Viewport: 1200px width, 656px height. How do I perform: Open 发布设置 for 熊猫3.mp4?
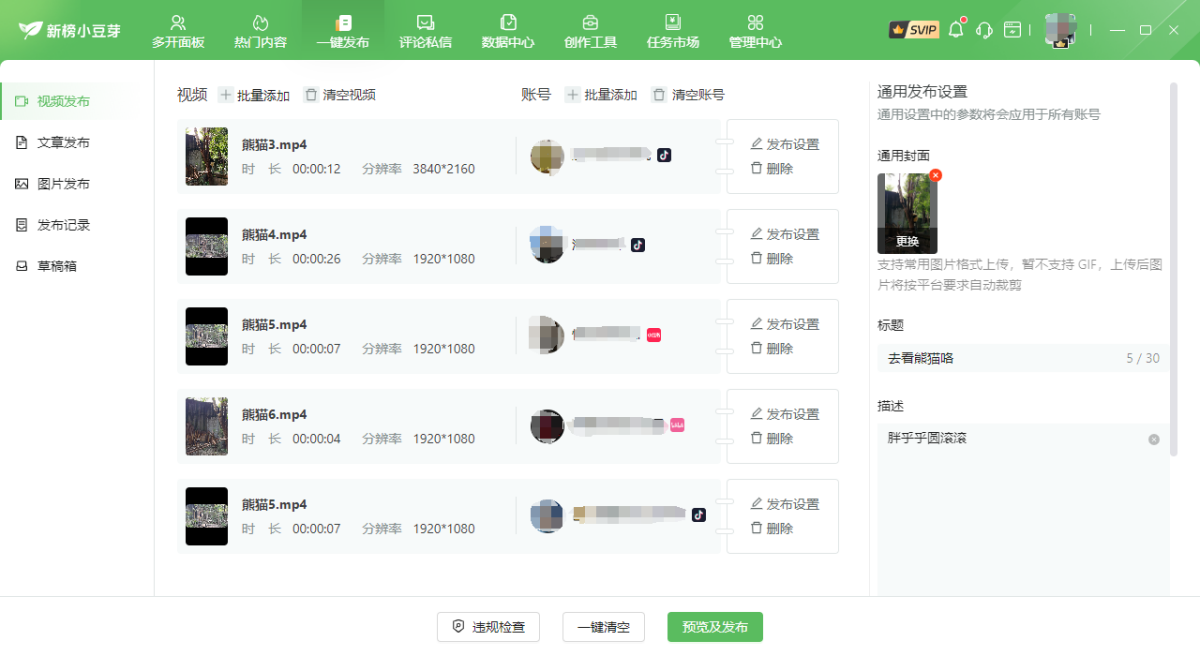click(x=785, y=144)
